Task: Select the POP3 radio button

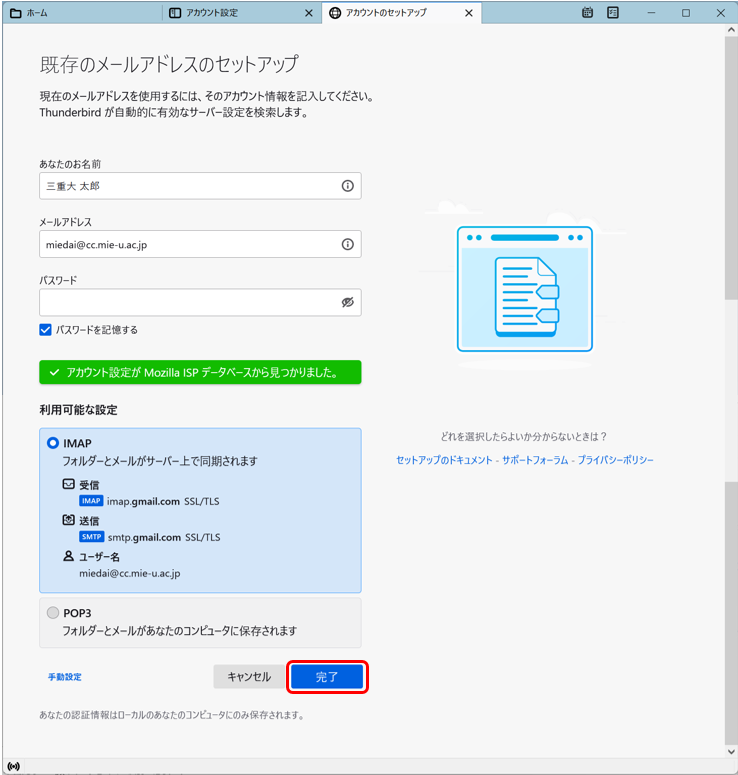Action: tap(53, 613)
